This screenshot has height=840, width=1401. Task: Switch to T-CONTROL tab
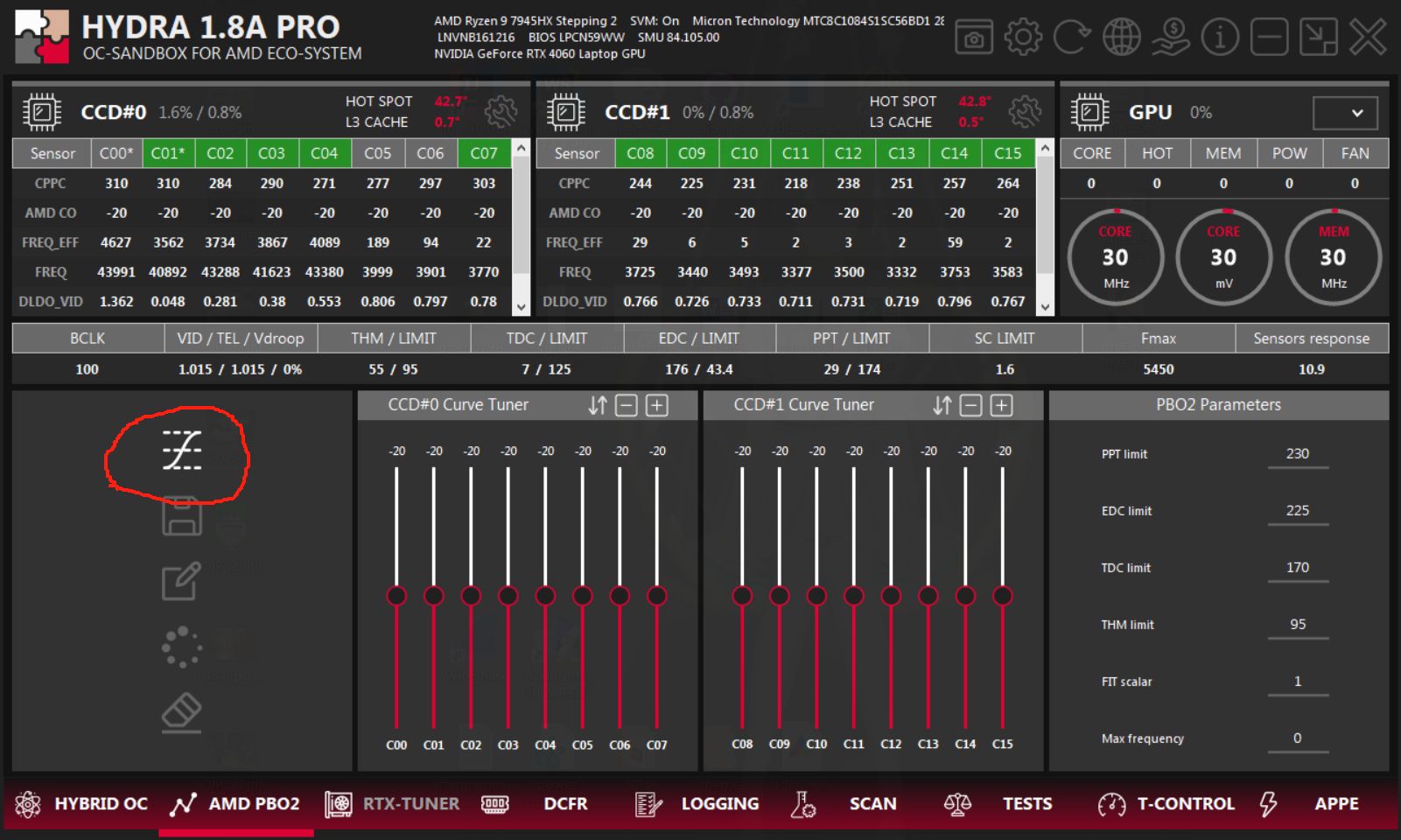(1166, 804)
